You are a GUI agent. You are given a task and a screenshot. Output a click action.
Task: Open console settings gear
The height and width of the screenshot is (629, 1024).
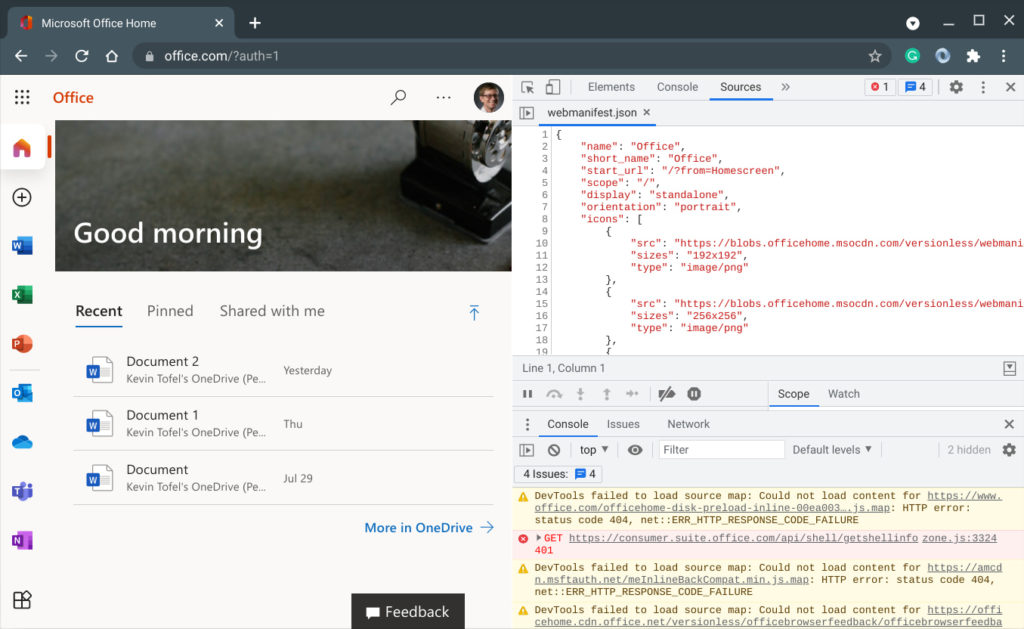click(1009, 450)
